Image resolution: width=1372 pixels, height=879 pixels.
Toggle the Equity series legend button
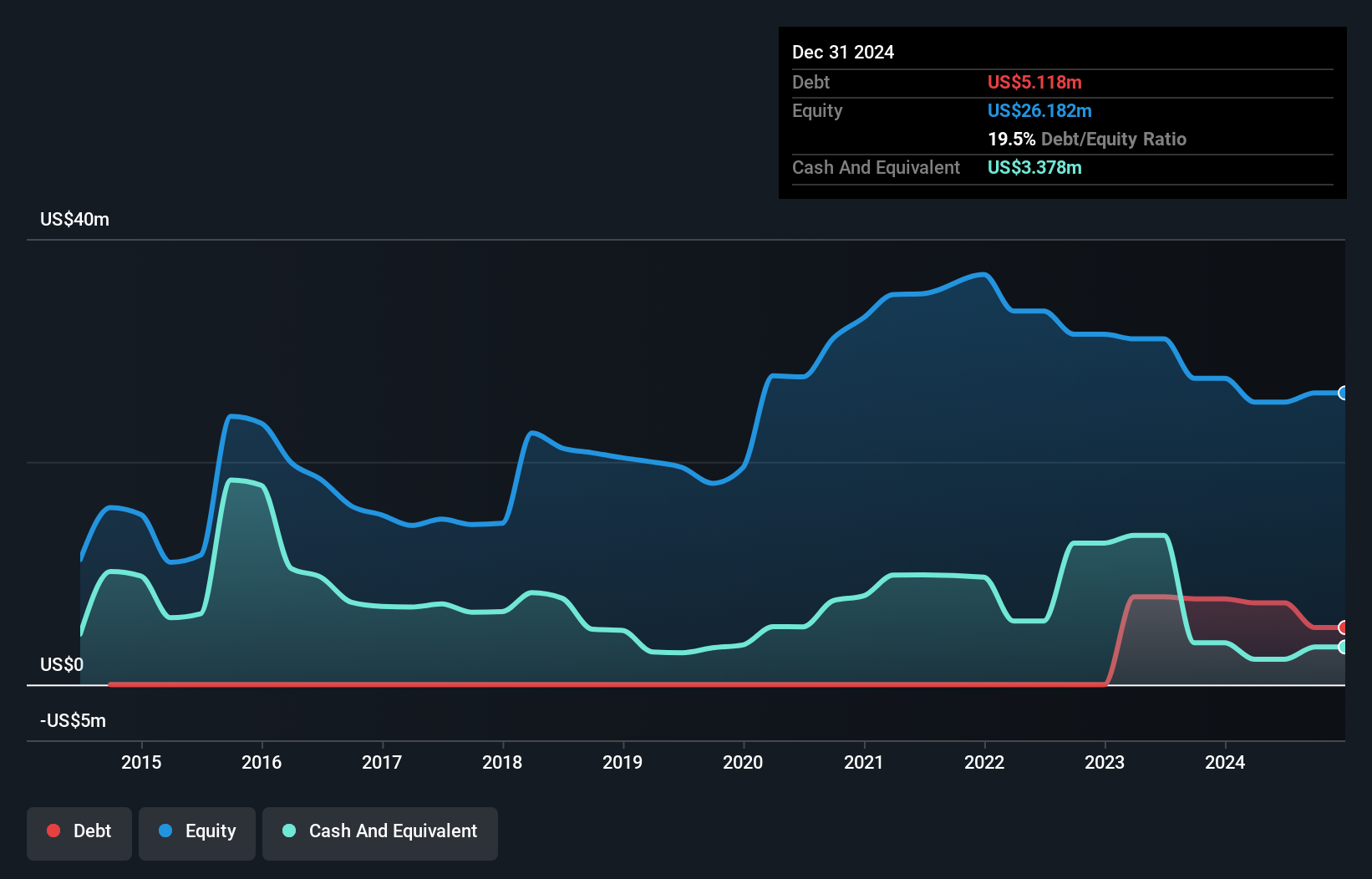[x=197, y=833]
